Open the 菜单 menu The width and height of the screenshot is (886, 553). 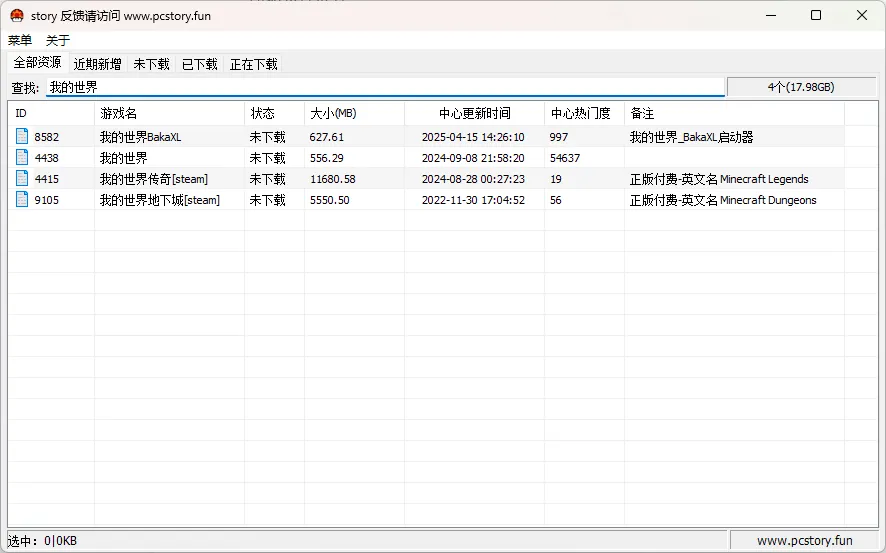coord(20,40)
